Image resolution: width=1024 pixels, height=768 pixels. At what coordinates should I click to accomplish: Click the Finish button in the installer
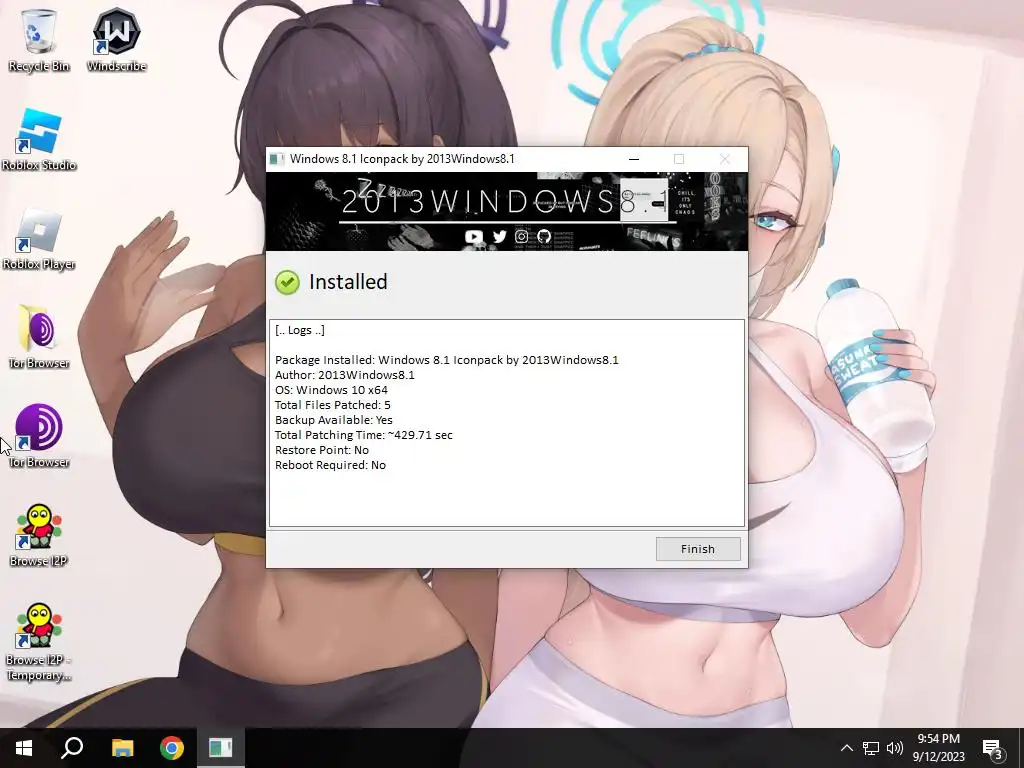[x=698, y=549]
